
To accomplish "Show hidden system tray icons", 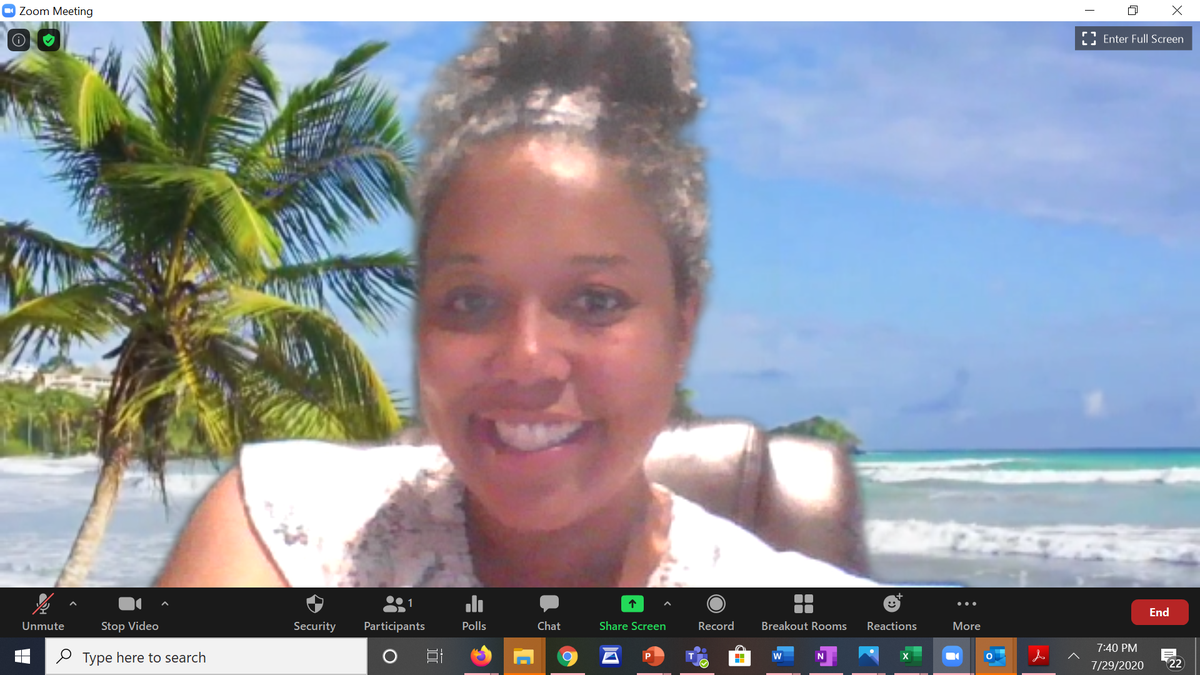I will point(1073,657).
